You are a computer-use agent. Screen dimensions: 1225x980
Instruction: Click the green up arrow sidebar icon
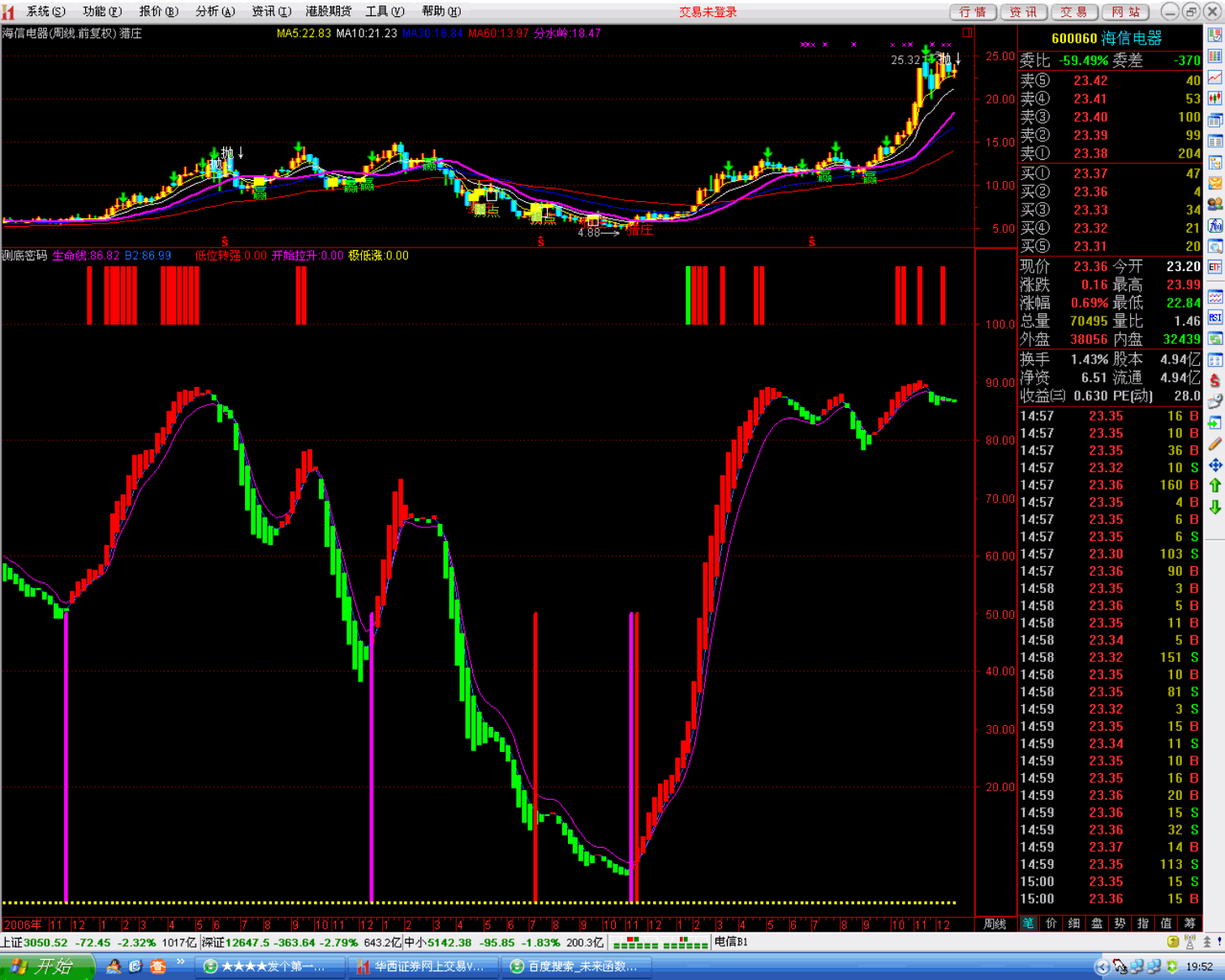pos(1214,486)
